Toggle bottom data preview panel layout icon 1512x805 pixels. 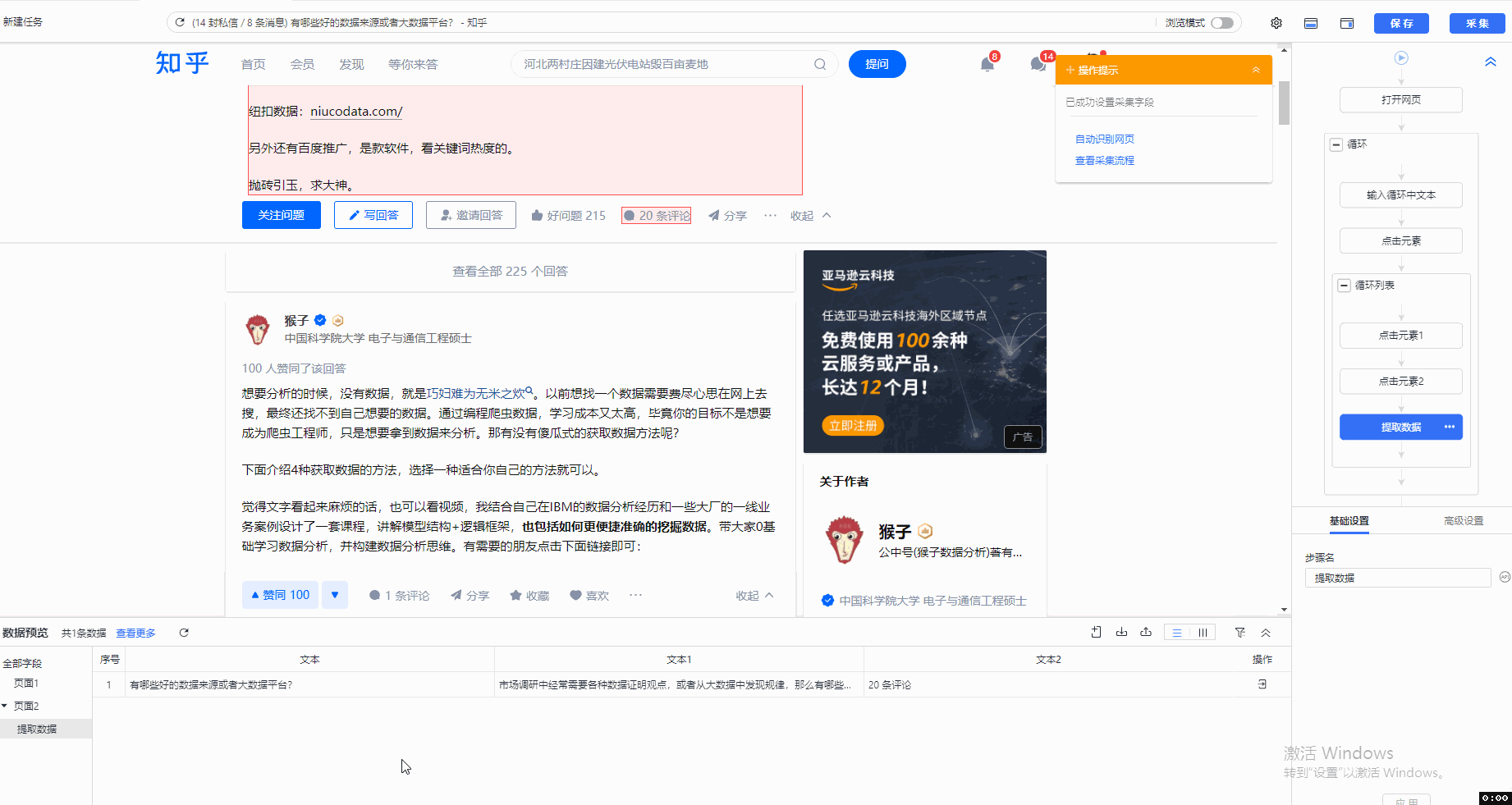tap(1311, 23)
